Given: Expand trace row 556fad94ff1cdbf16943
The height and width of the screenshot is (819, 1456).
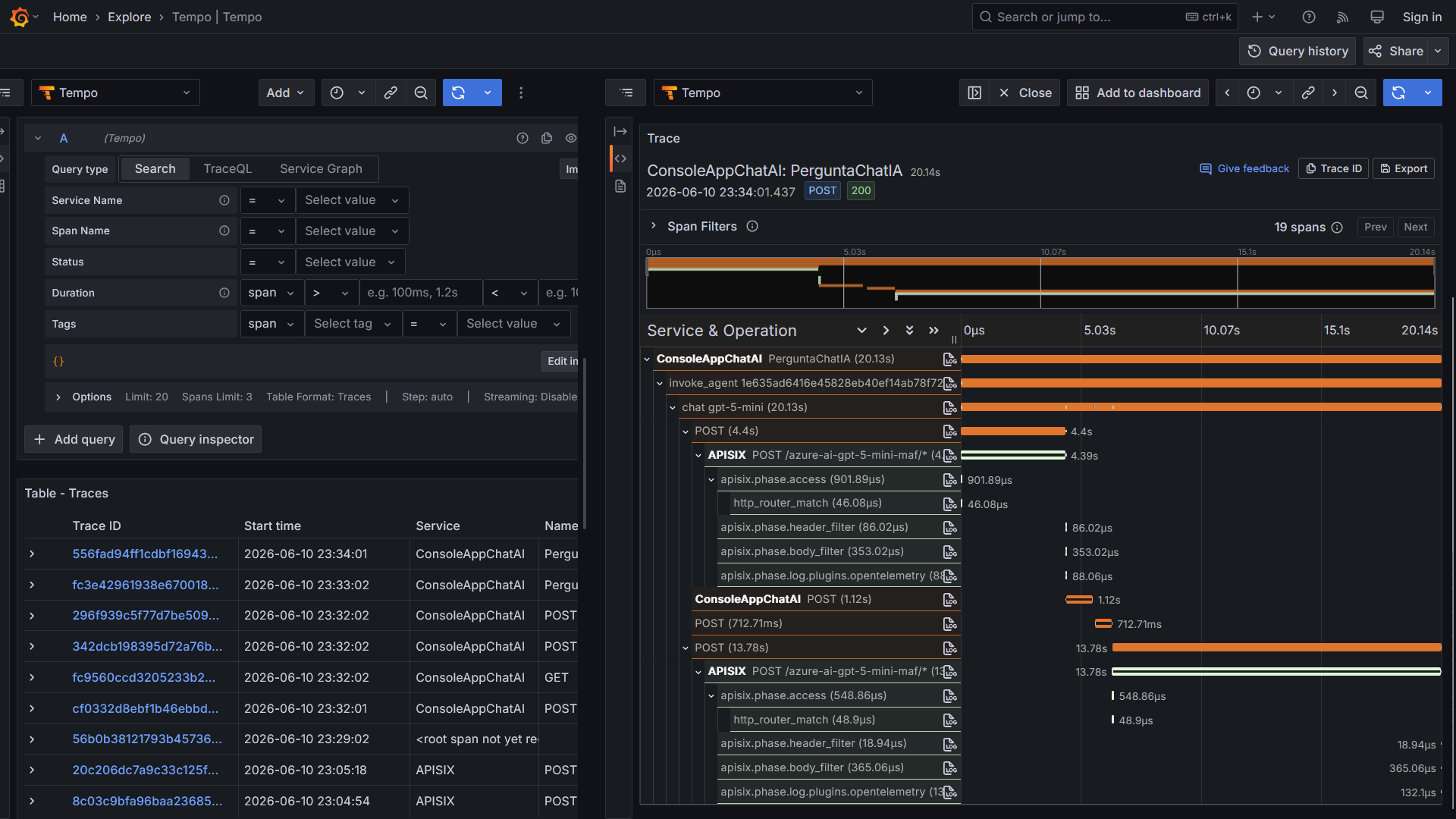Looking at the screenshot, I should 32,554.
